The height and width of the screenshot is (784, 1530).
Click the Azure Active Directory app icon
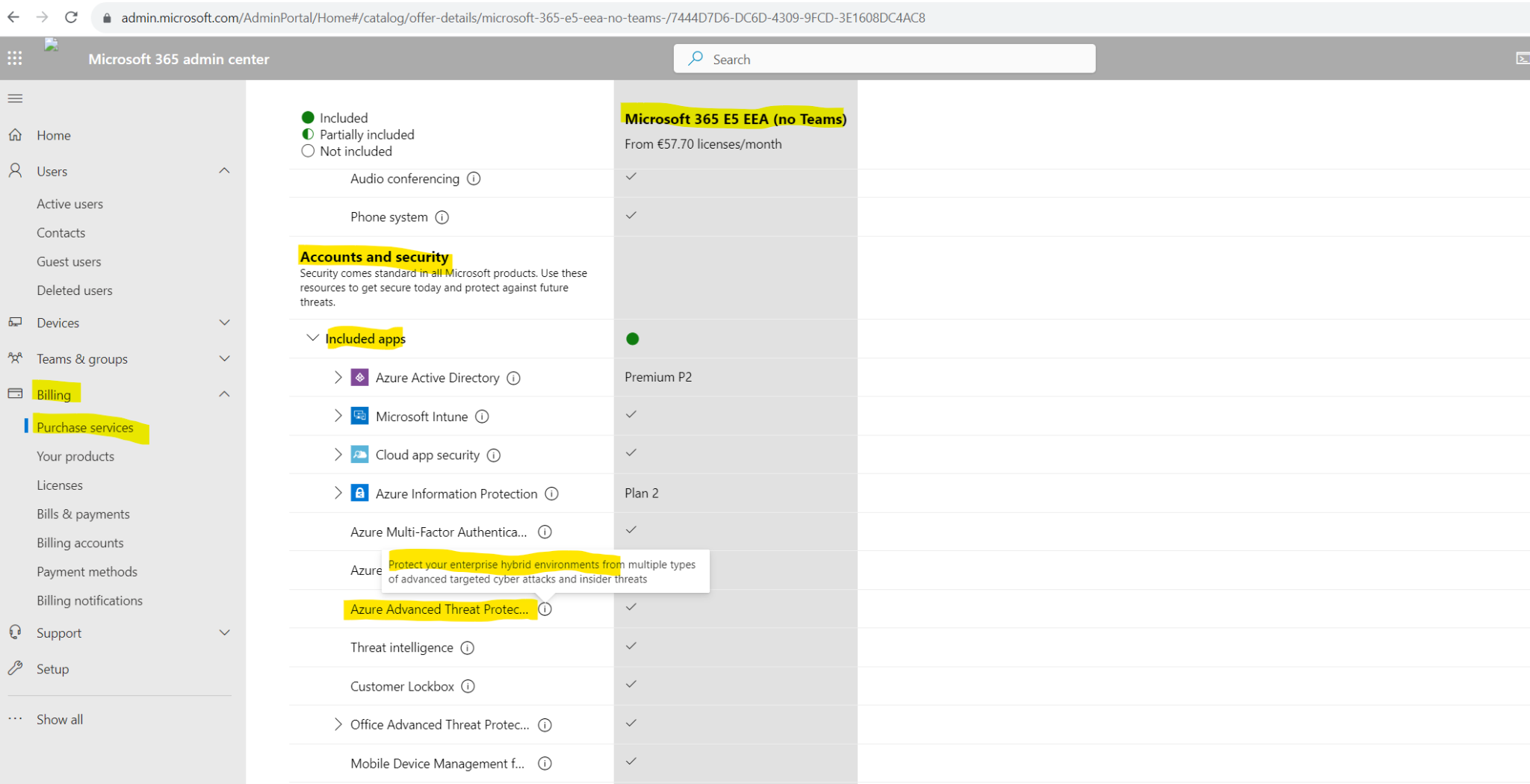360,377
